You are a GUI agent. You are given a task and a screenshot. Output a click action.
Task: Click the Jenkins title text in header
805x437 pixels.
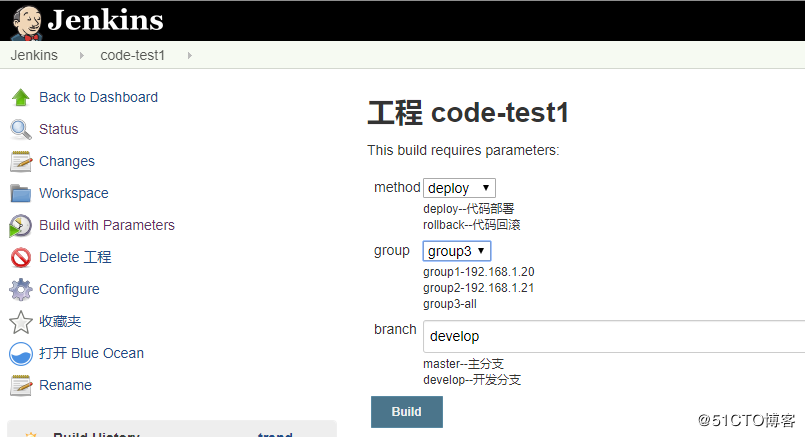(x=106, y=21)
